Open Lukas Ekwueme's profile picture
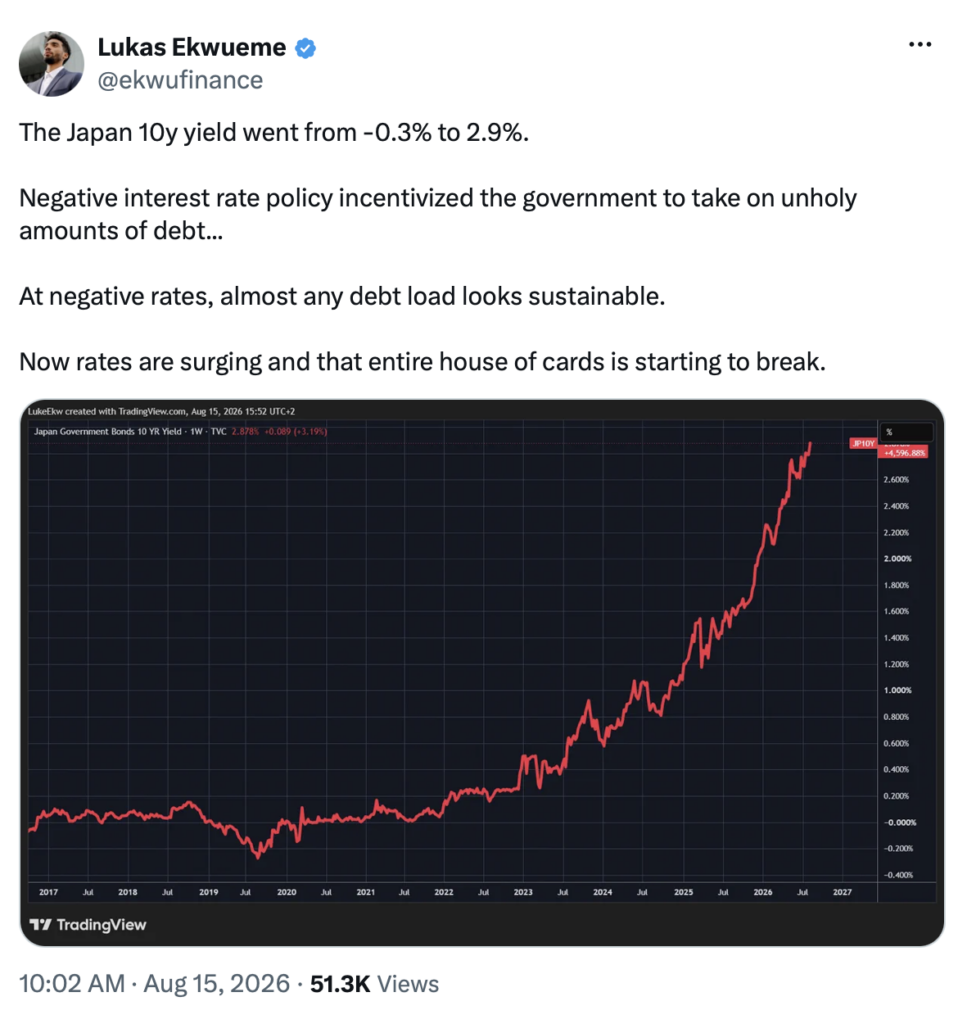958x1024 pixels. (52, 63)
